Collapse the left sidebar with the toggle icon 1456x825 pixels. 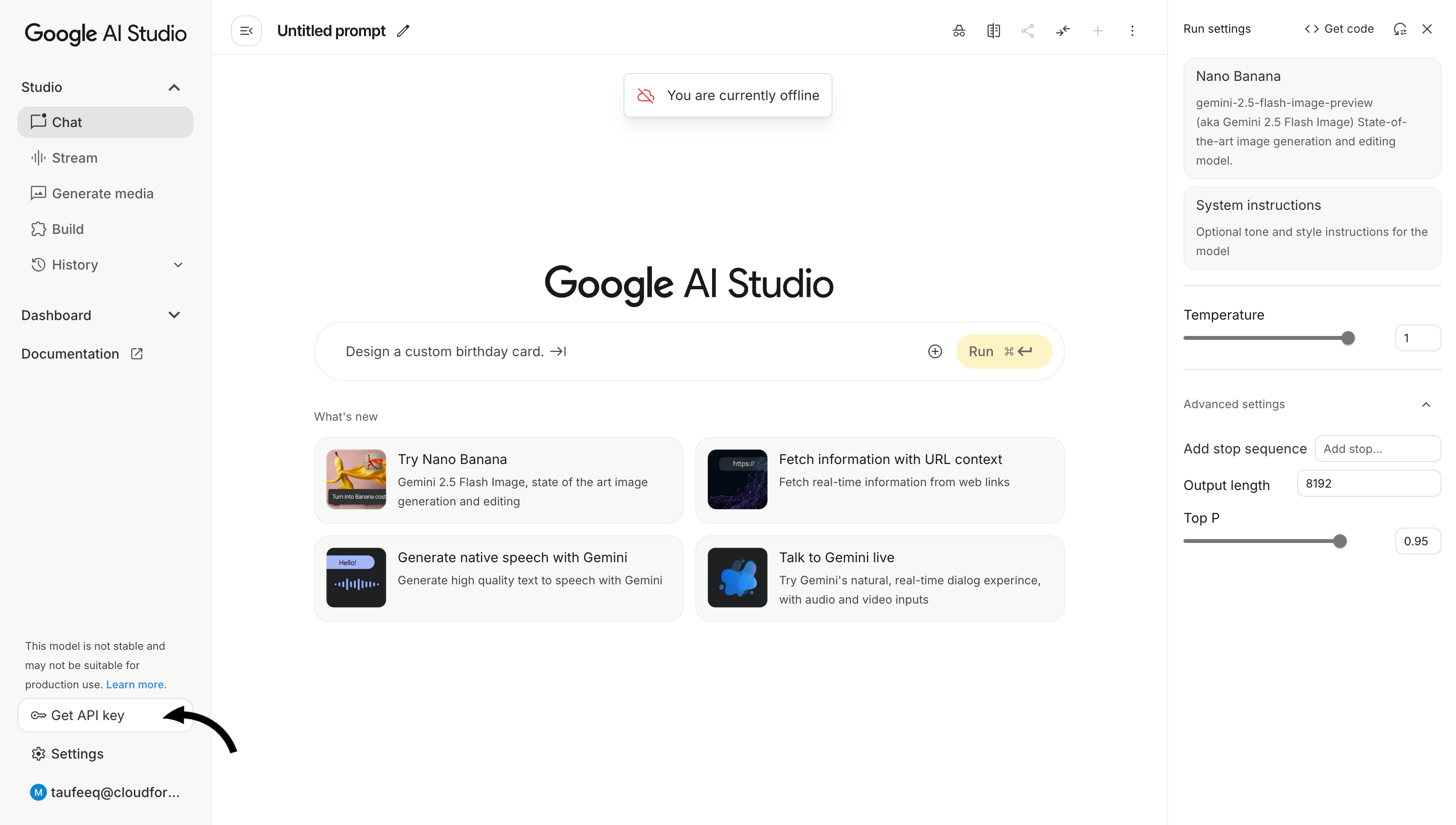tap(246, 31)
